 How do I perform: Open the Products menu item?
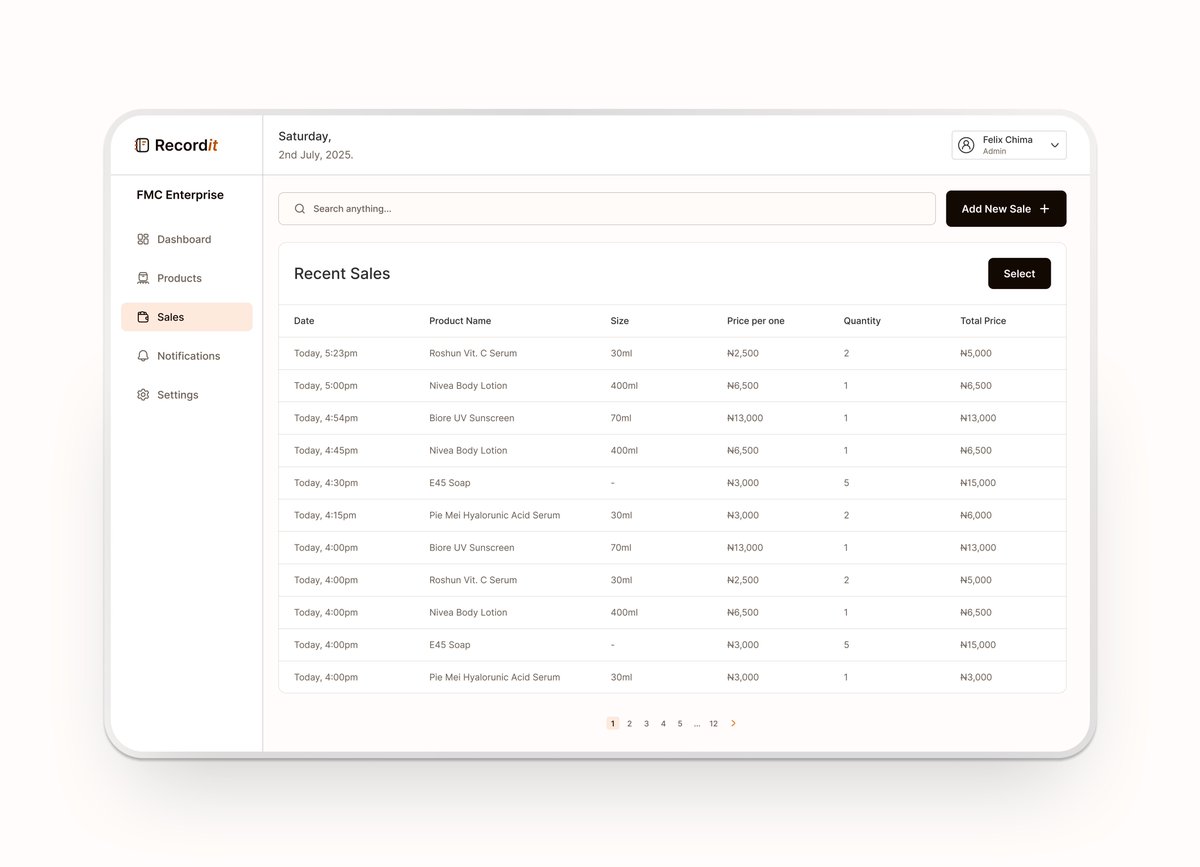[x=186, y=278]
